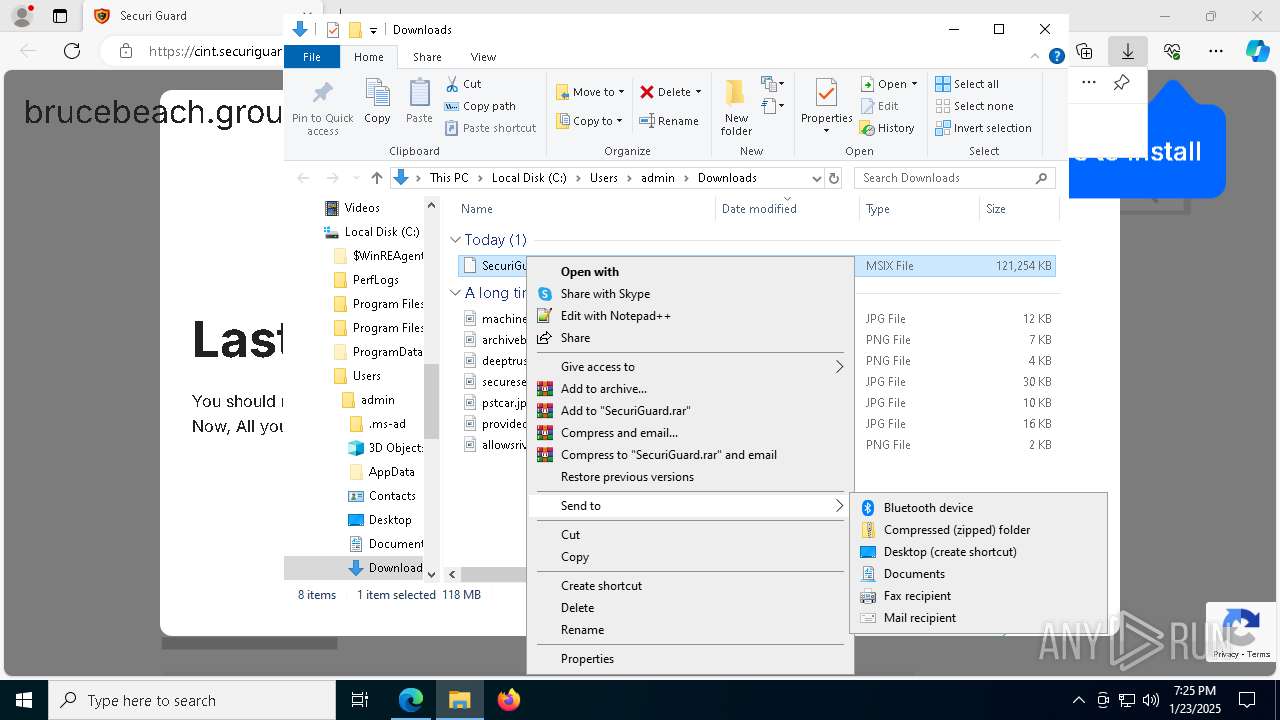Send to Desktop (create shortcut)
Screen dimensions: 1280x720
coord(978,552)
